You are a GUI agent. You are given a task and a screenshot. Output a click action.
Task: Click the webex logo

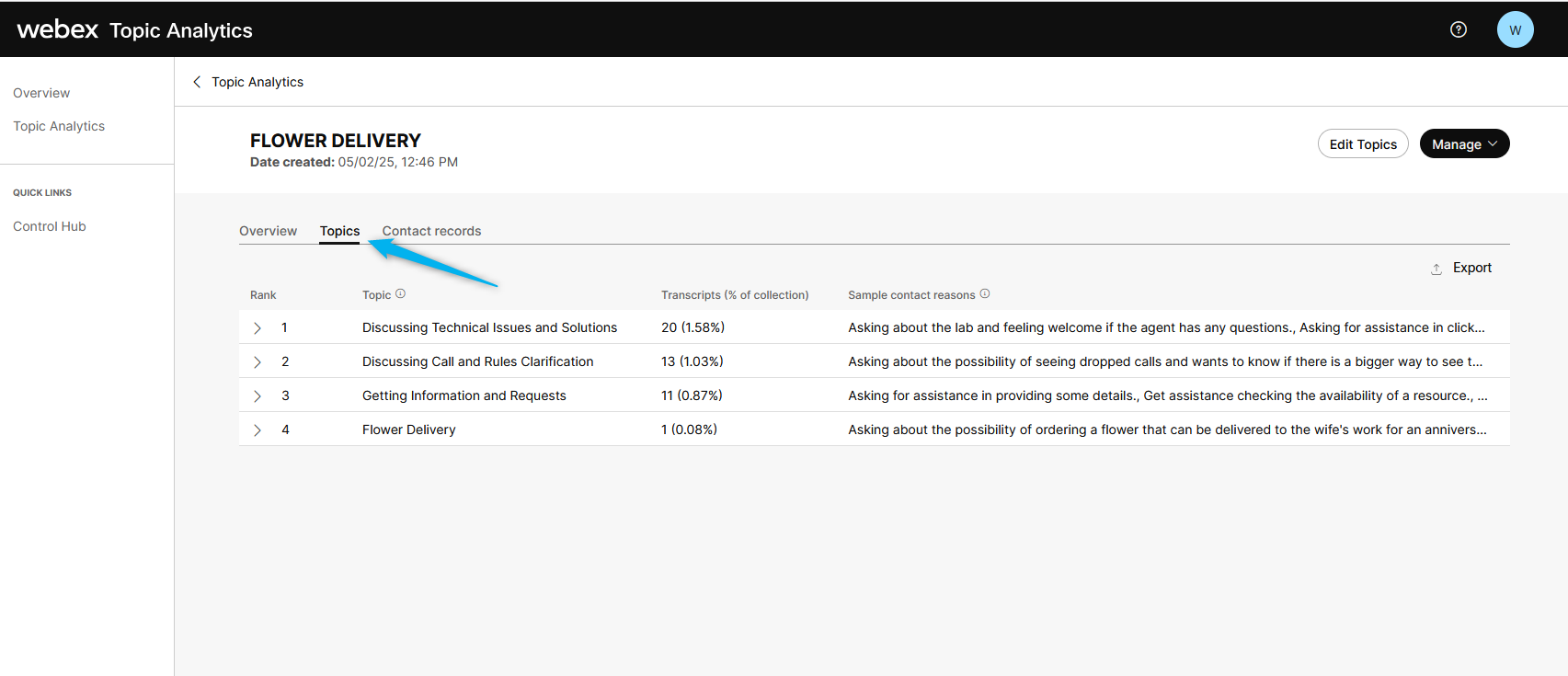click(57, 29)
